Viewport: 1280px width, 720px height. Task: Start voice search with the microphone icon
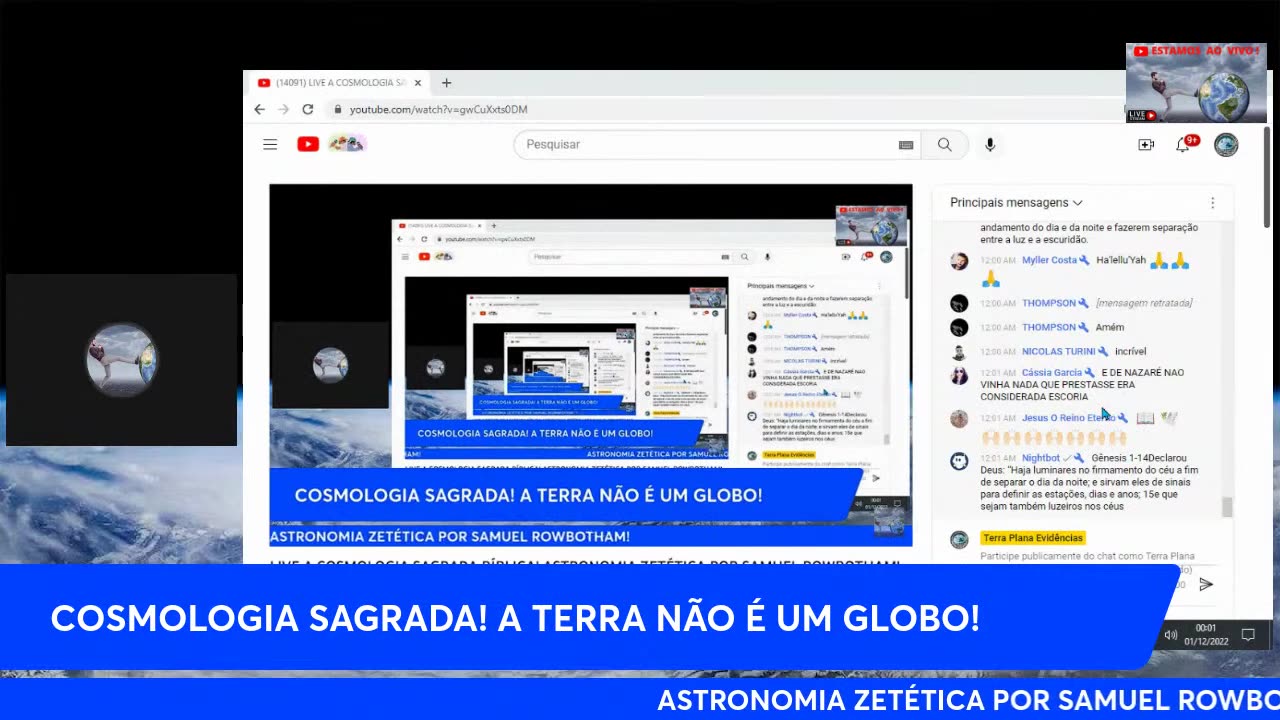[x=990, y=145]
